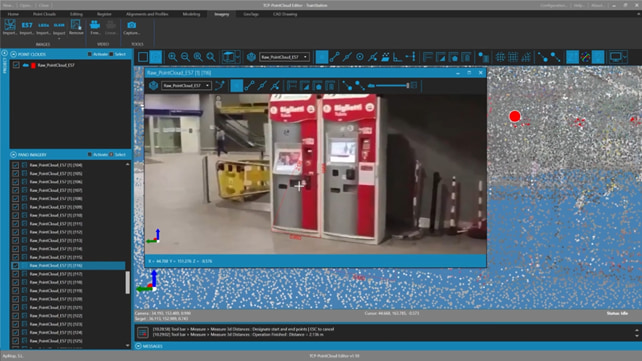Viewport: 642px width, 361px height.
Task: Click the first grid icon in main toolbar
Action: coord(500,57)
